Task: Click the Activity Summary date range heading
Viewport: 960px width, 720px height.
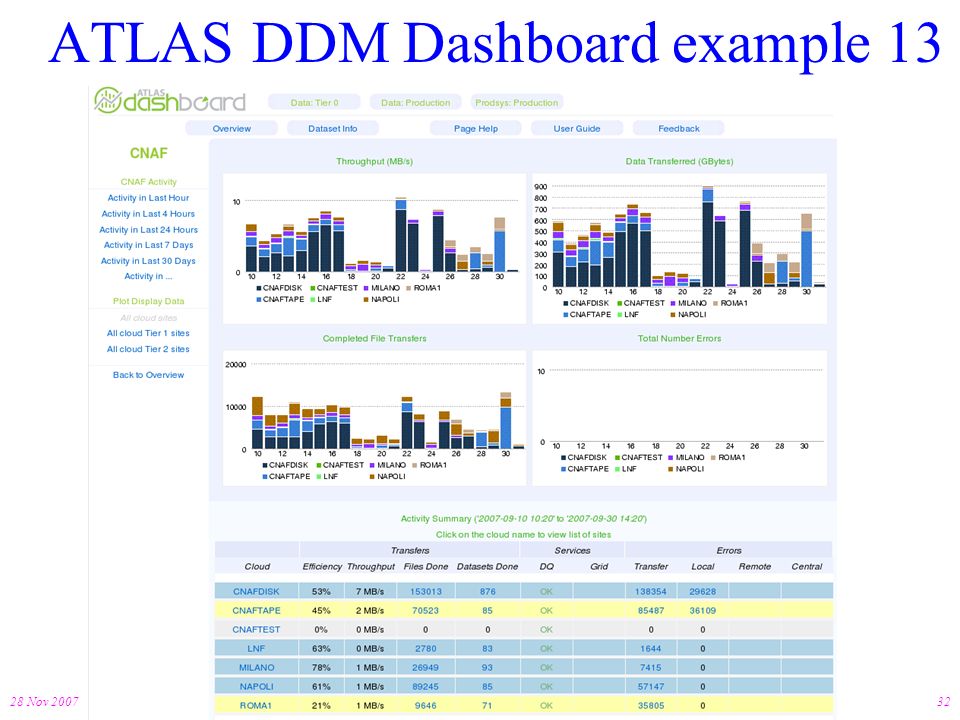Action: [523, 519]
